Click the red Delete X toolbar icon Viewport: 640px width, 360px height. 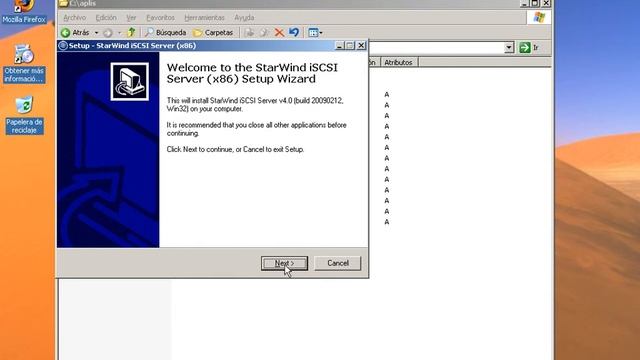(279, 33)
